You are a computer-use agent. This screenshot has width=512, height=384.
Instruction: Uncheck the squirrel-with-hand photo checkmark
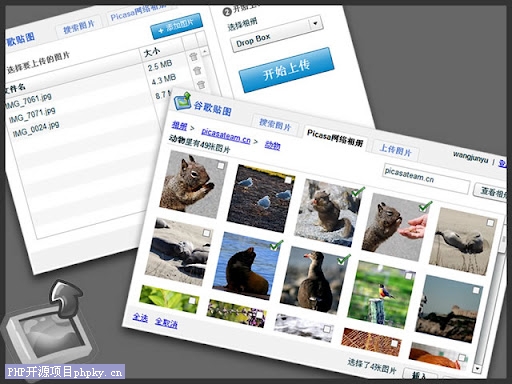(425, 206)
